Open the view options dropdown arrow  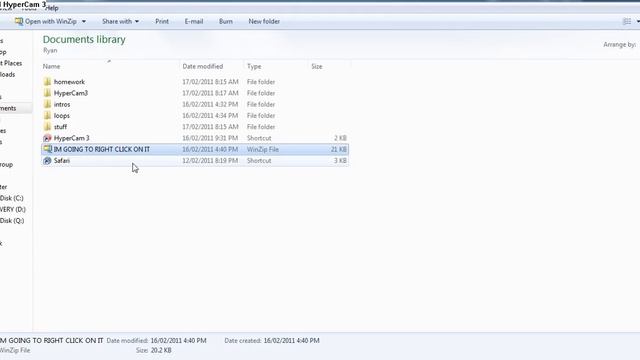tap(638, 21)
